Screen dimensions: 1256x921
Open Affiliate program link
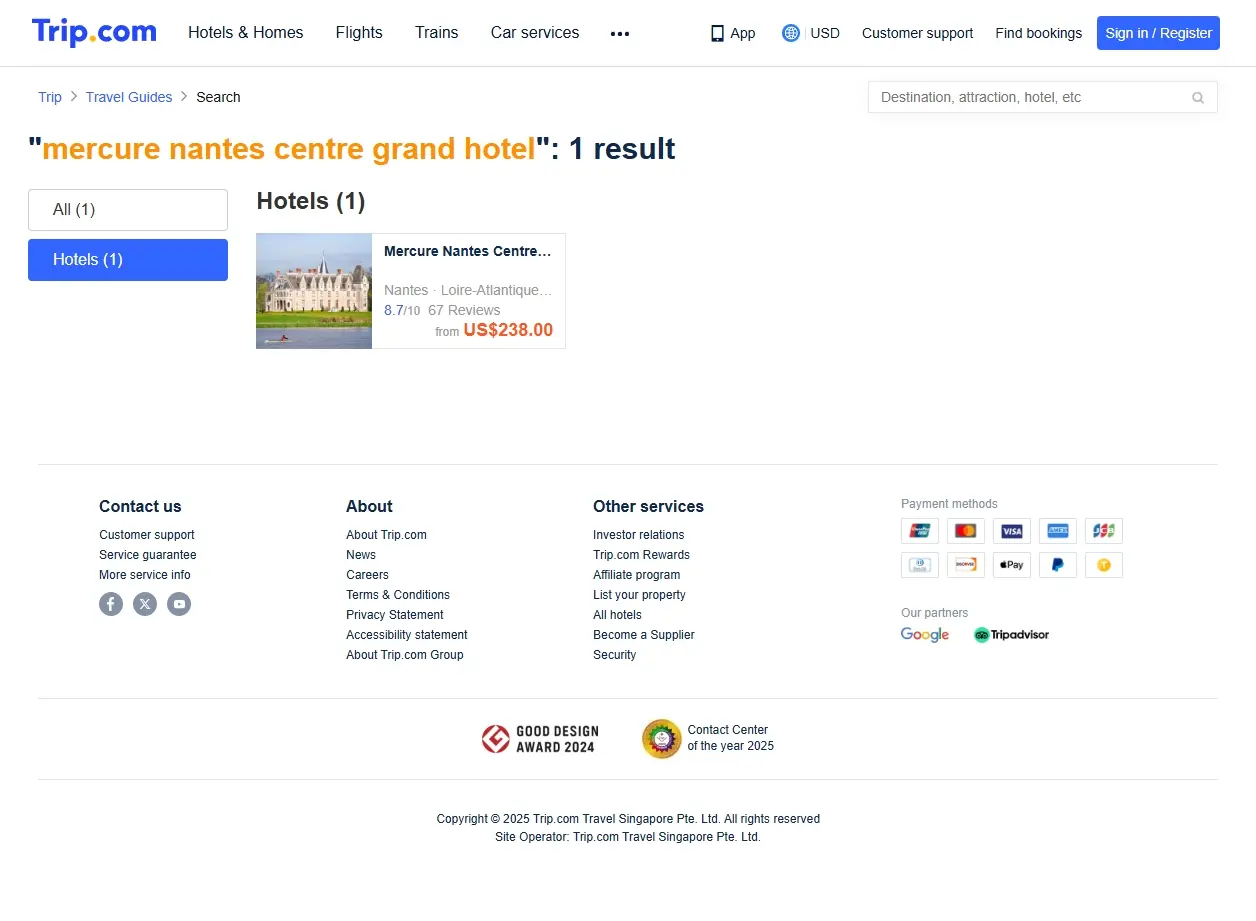tap(636, 575)
